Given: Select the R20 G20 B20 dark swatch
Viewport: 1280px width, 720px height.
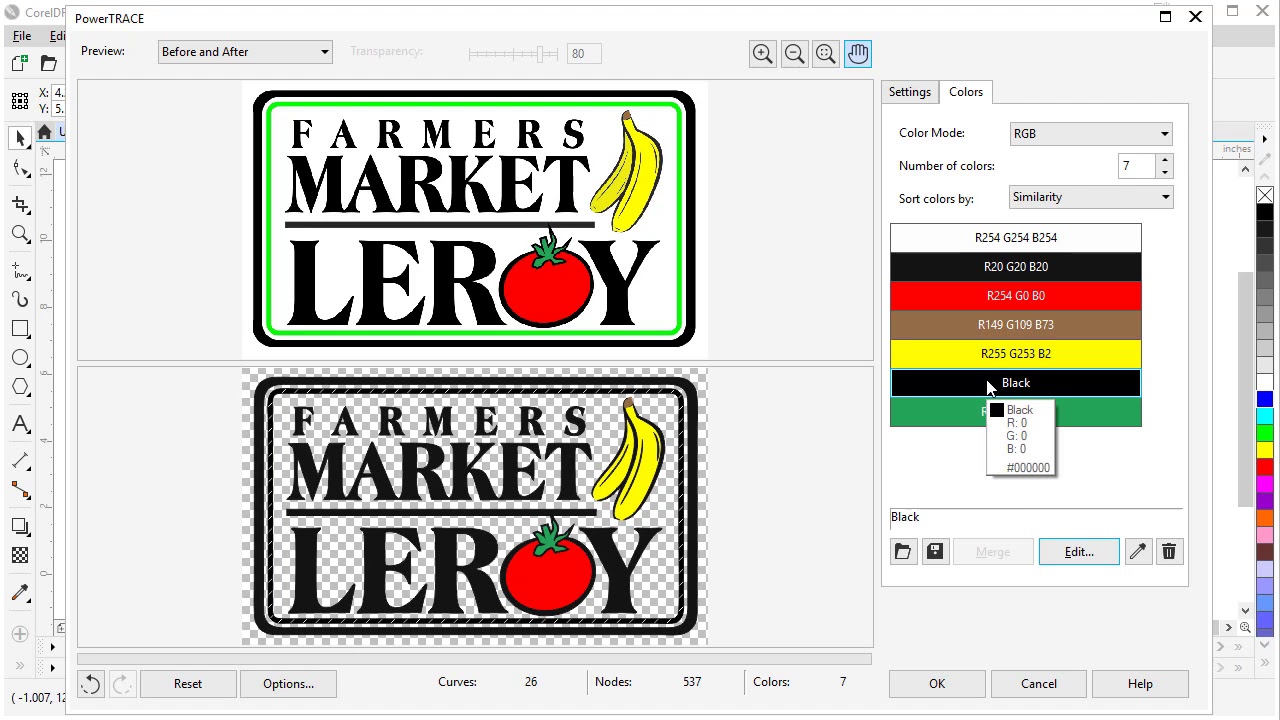Looking at the screenshot, I should [1016, 267].
